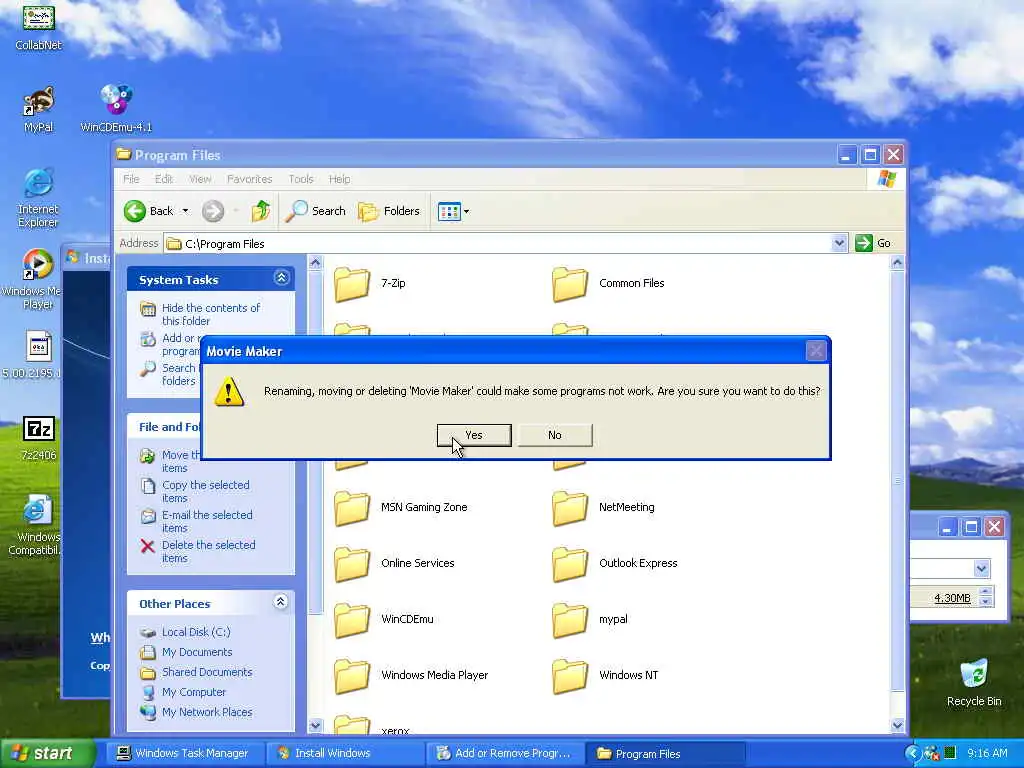Click MyPal desktop shortcut icon

39,101
